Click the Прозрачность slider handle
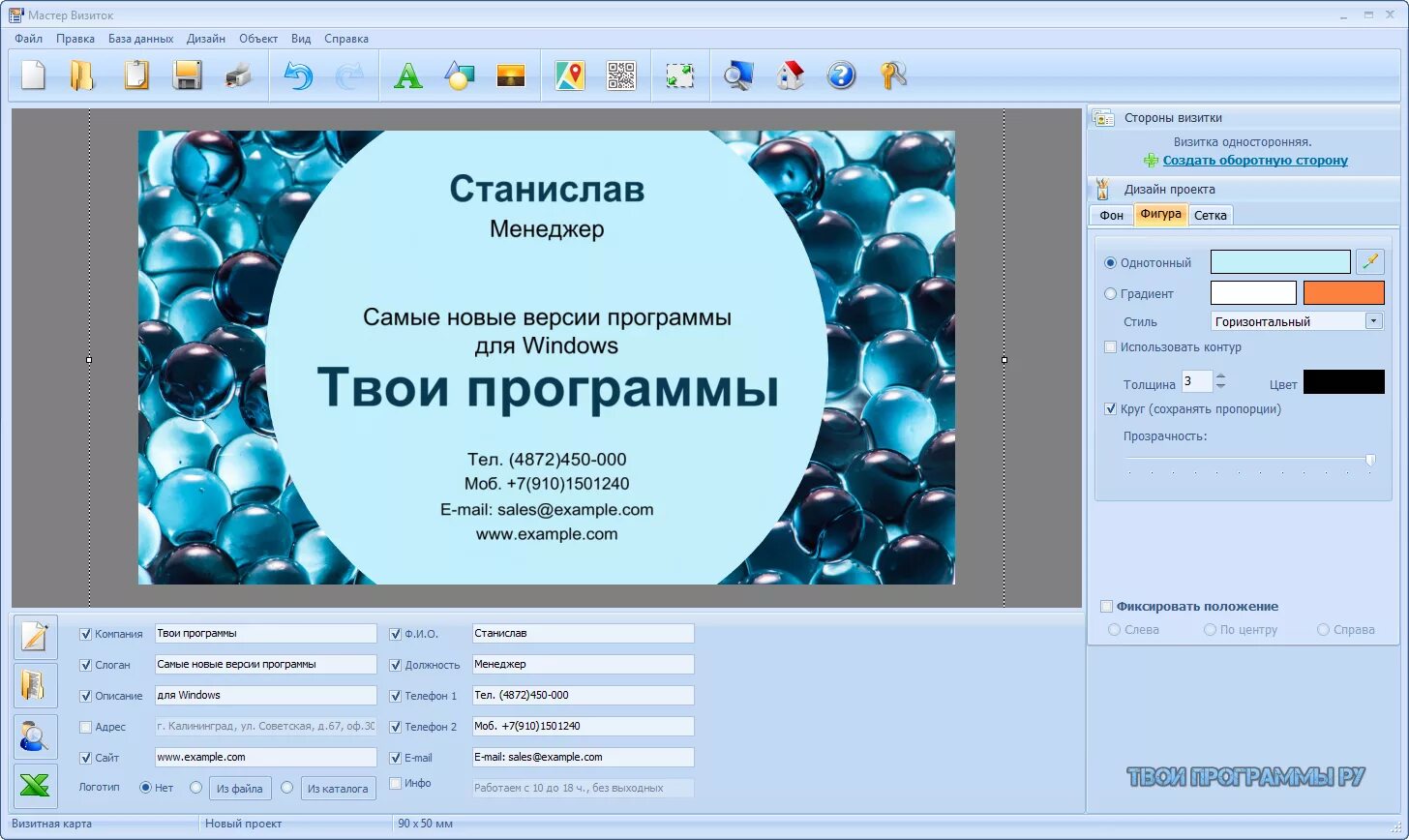Viewport: 1409px width, 840px height. [1370, 460]
